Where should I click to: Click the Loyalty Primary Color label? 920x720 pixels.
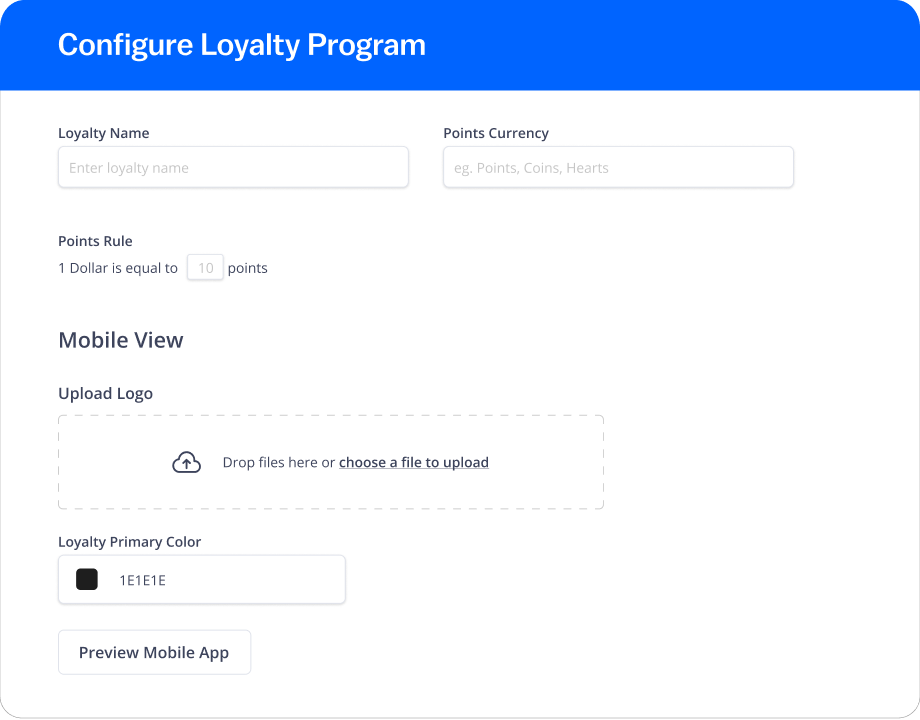(x=129, y=541)
